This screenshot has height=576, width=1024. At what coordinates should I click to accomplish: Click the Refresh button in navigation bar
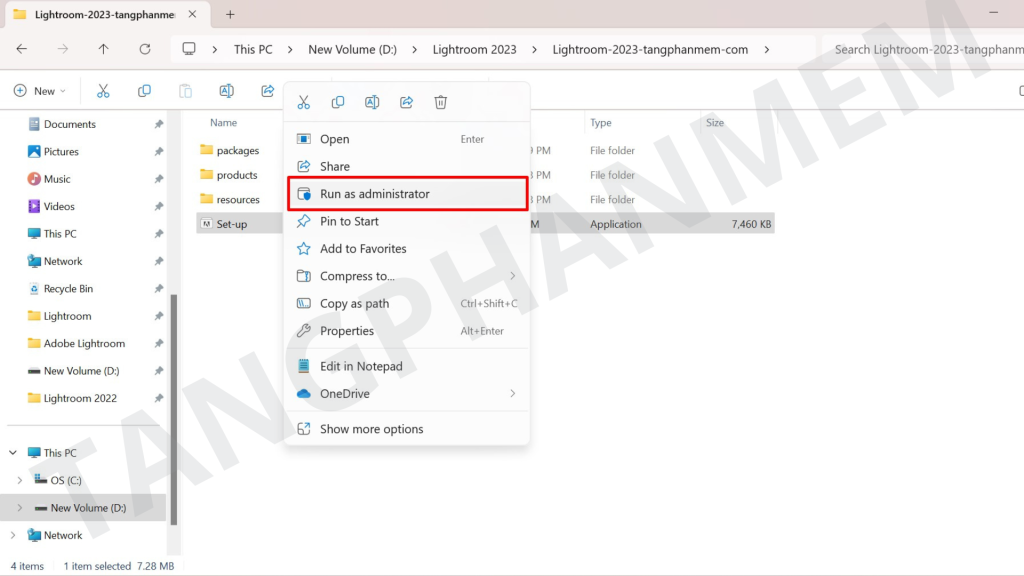pos(145,49)
